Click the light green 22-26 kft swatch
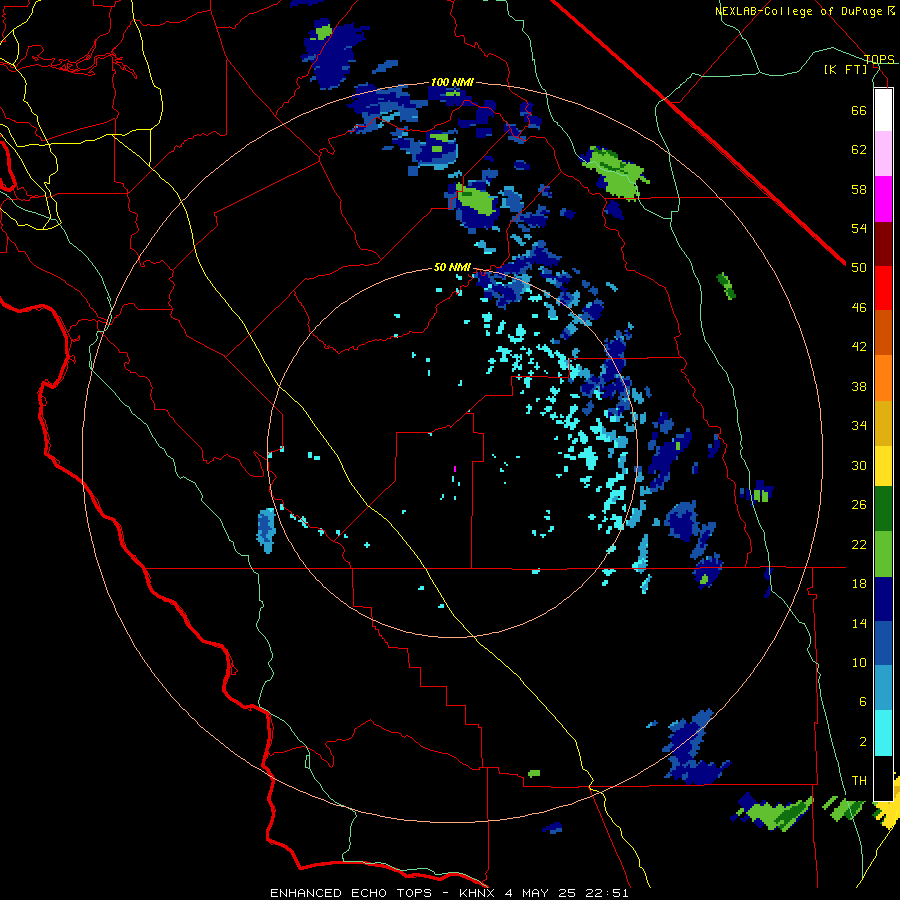Viewport: 900px width, 900px height. [883, 553]
